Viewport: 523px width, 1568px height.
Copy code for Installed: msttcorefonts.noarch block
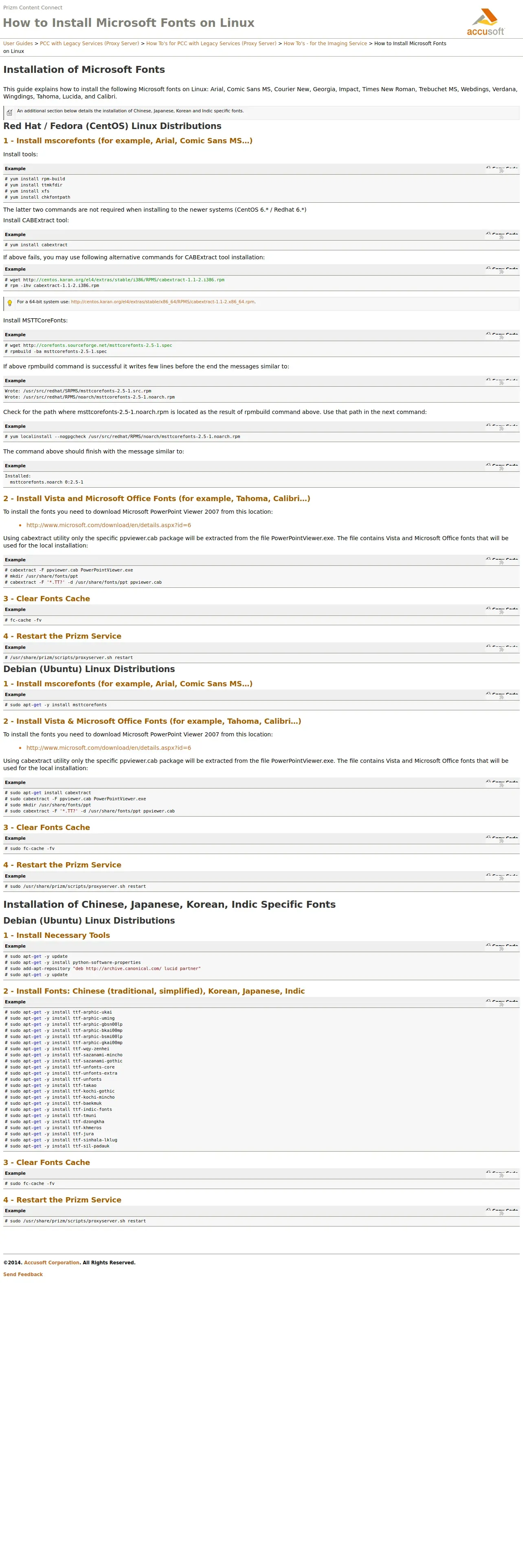(x=502, y=466)
